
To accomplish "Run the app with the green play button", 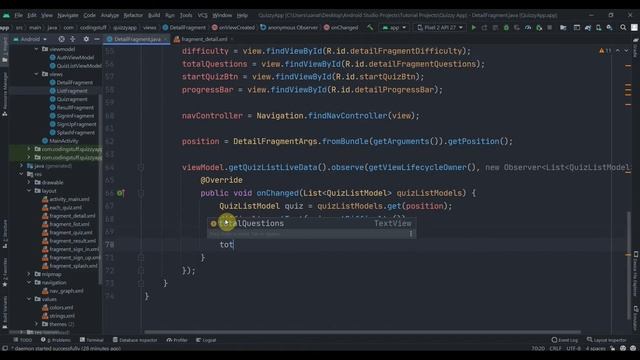I will coord(473,27).
